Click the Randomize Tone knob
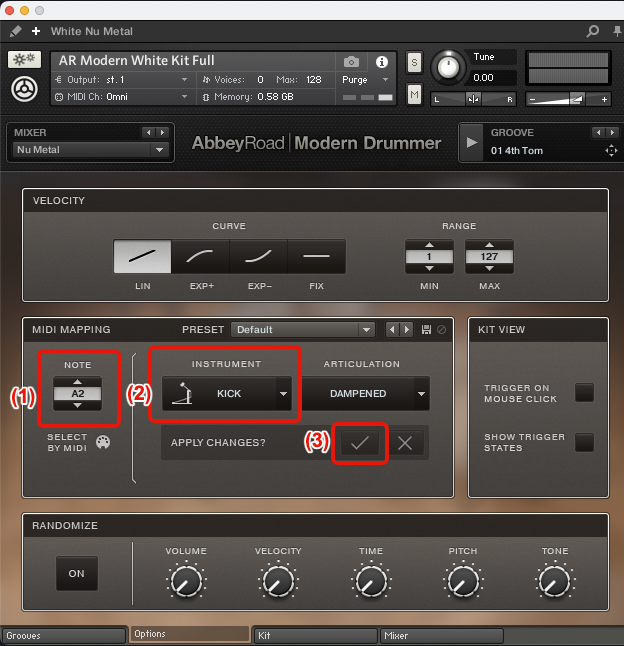 coord(555,581)
